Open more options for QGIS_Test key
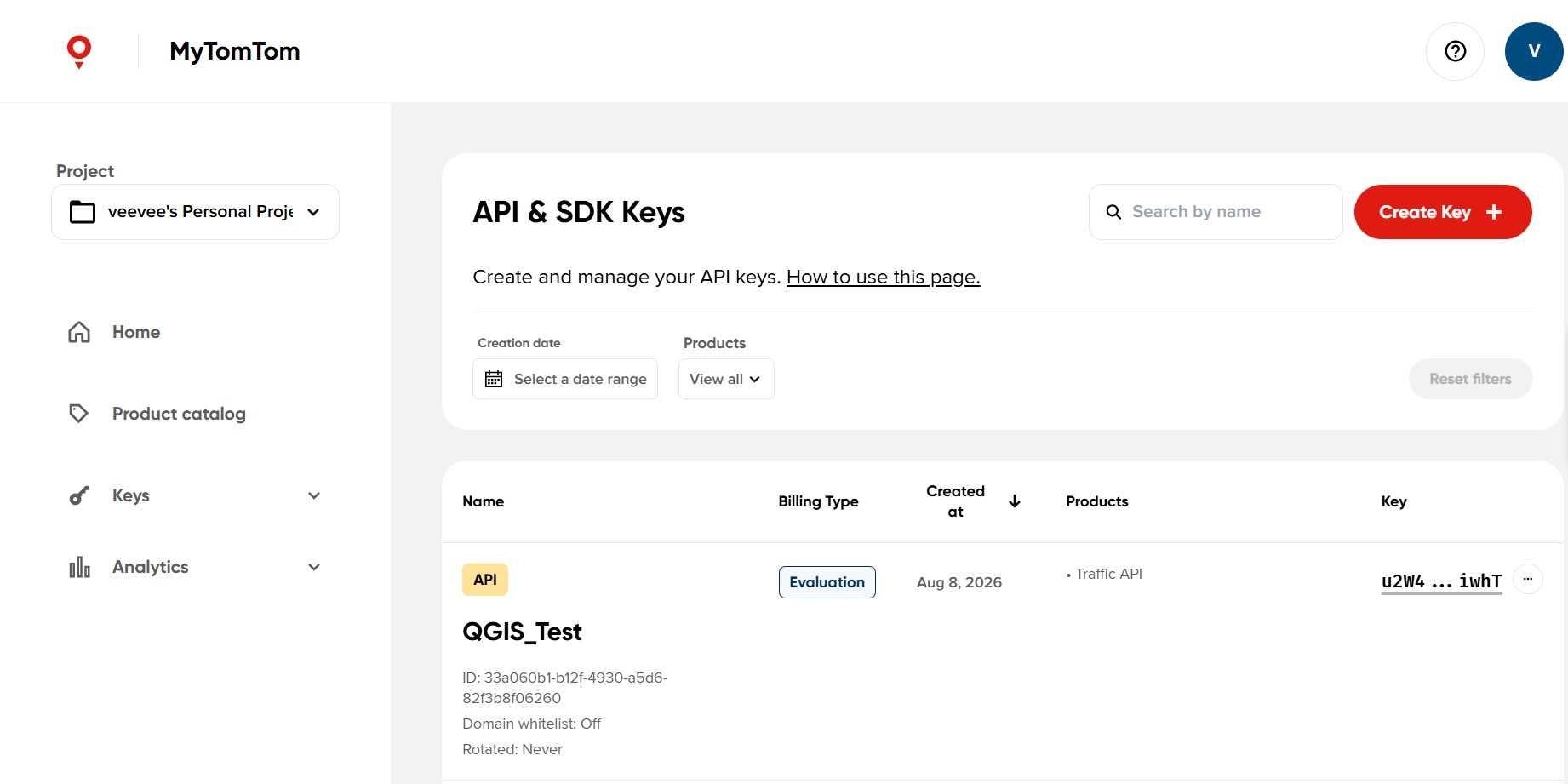Image resolution: width=1568 pixels, height=784 pixels. [1528, 579]
